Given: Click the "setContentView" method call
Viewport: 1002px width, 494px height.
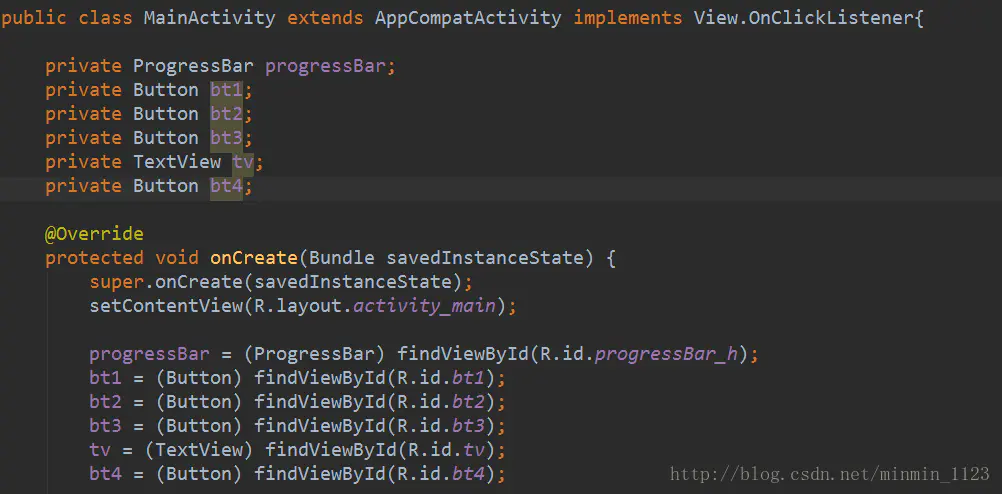Looking at the screenshot, I should click(166, 307).
